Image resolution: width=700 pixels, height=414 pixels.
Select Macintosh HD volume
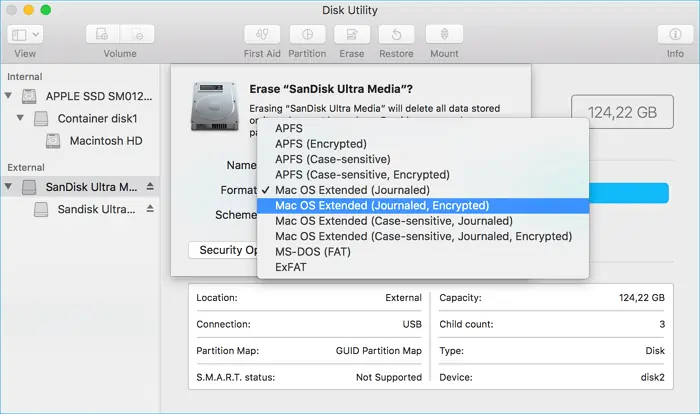pos(106,141)
